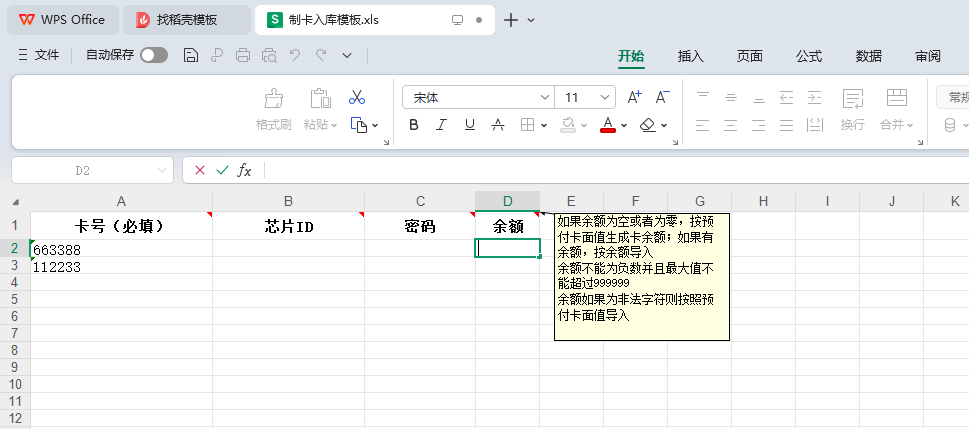Select cell A2 containing 663388
969x429 pixels.
[x=120, y=249]
